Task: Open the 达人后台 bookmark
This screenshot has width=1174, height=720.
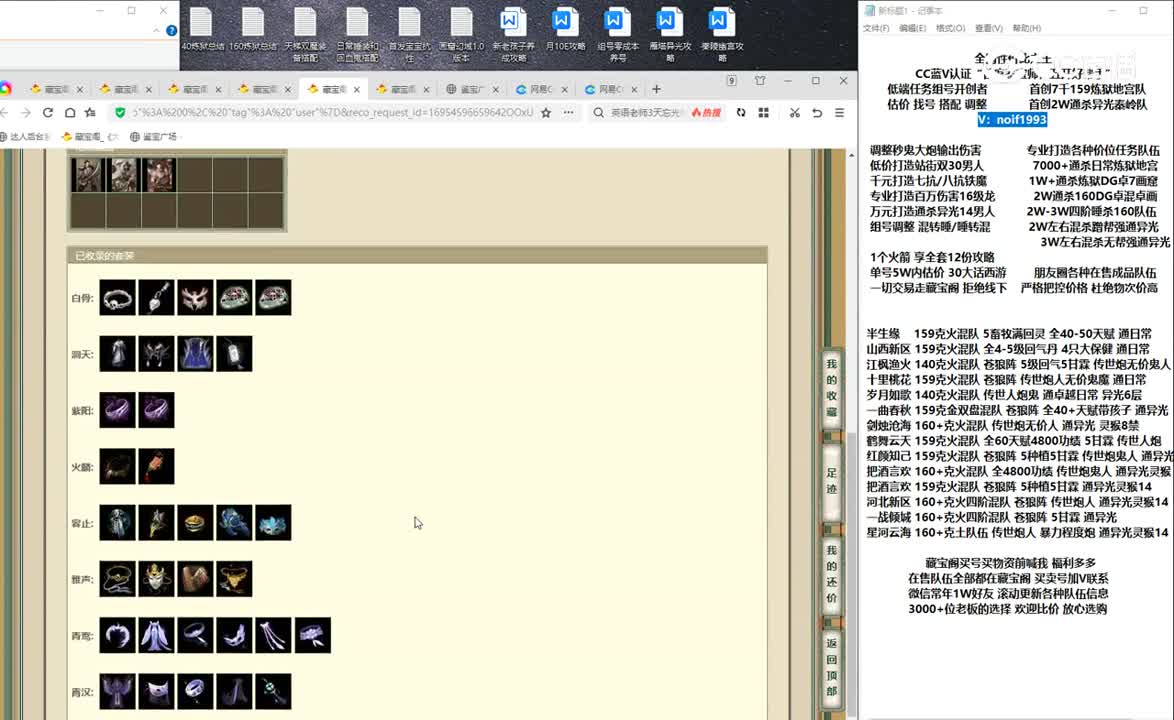Action: (26, 137)
